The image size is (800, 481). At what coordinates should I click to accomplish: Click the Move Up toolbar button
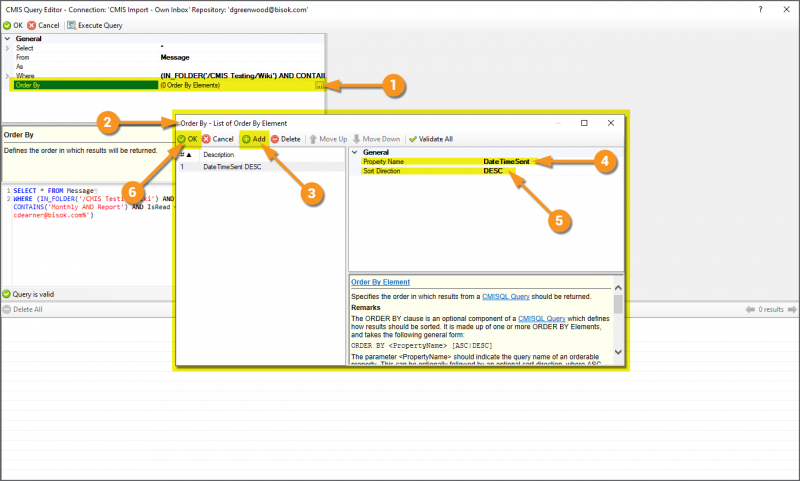coord(328,139)
